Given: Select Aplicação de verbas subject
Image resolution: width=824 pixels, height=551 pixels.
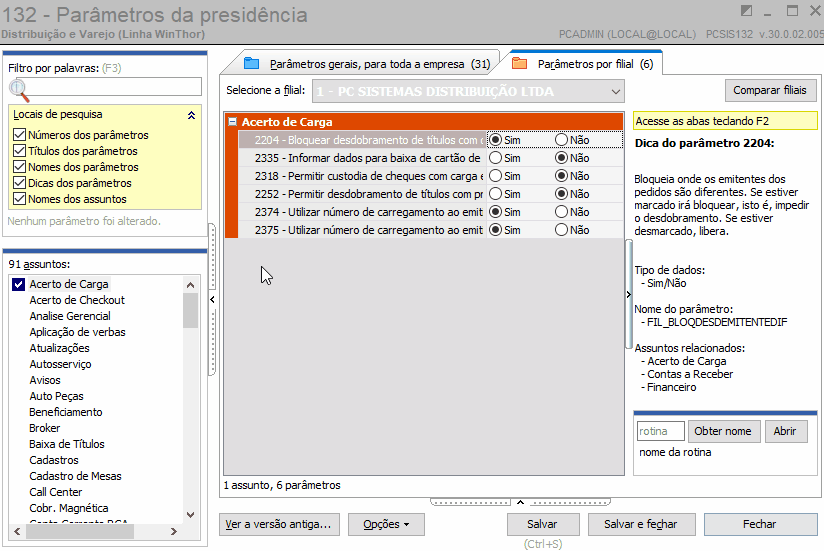Looking at the screenshot, I should pos(77,332).
